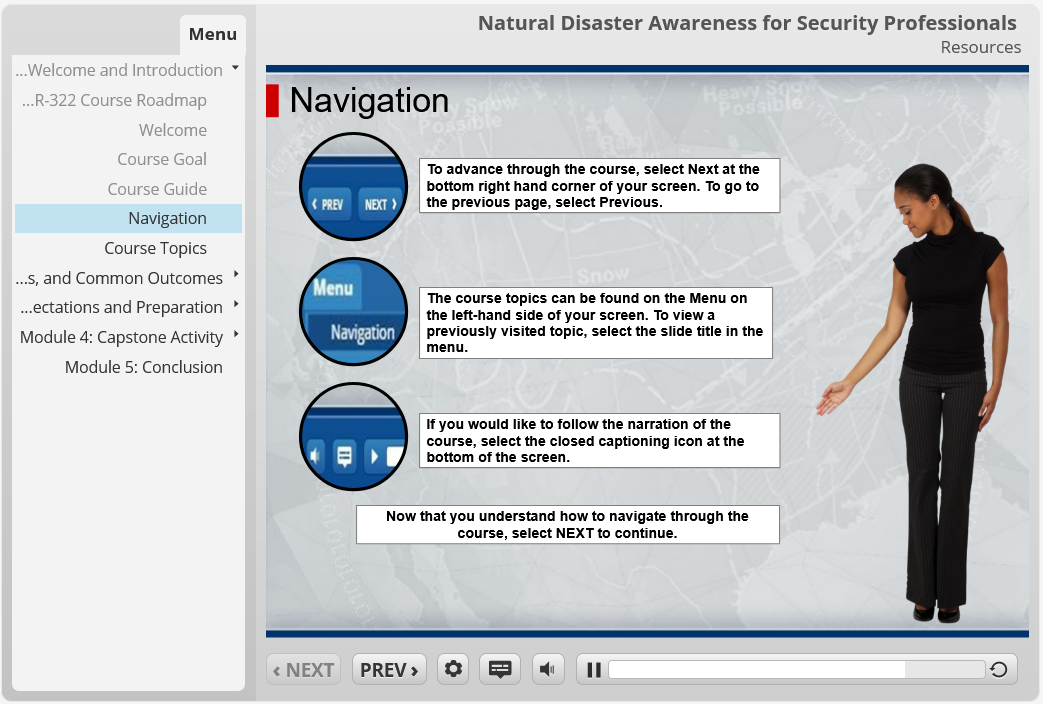Viewport: 1043px width, 704px height.
Task: Open the Course Goal slide
Action: click(x=162, y=160)
